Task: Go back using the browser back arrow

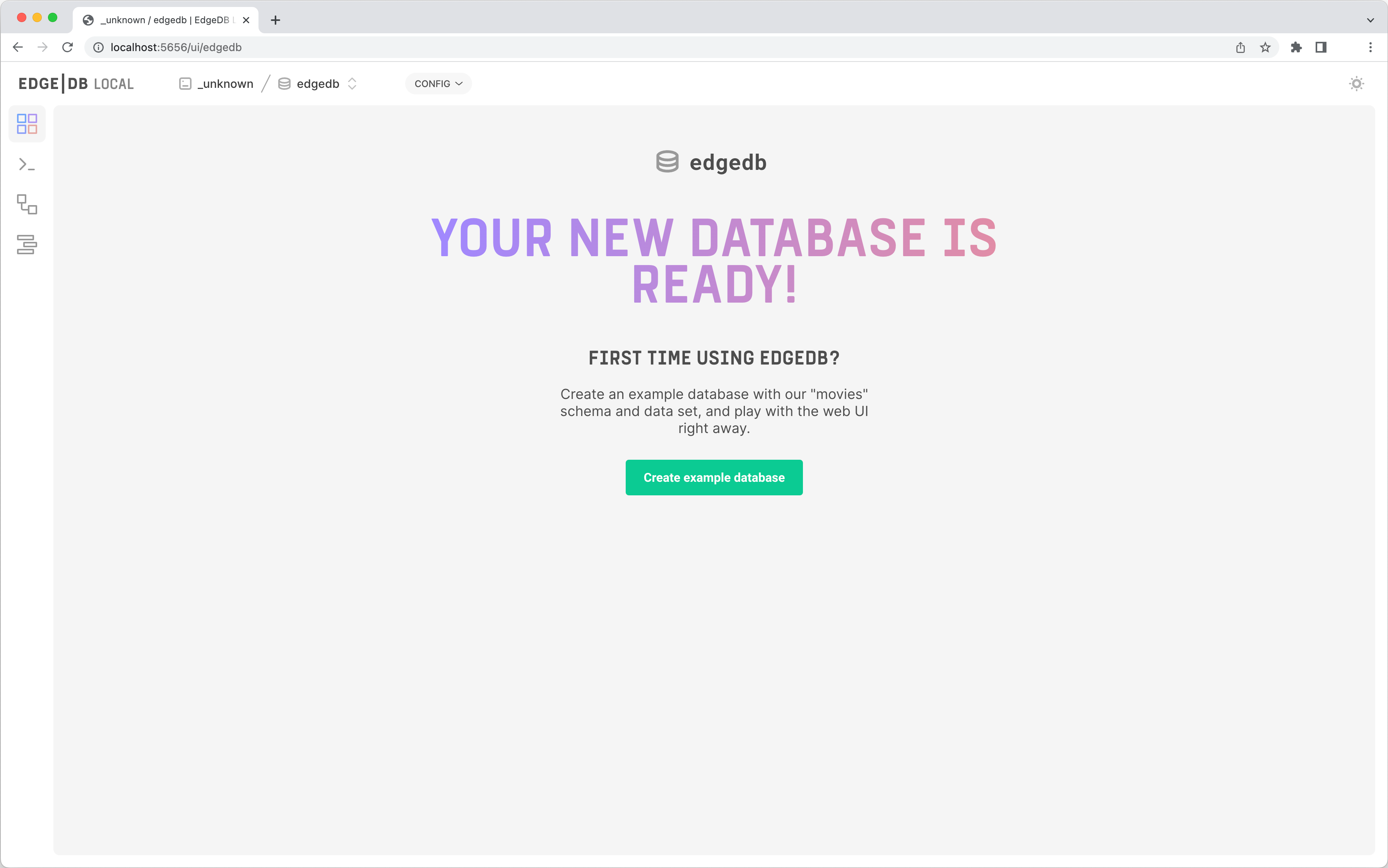Action: 18,47
